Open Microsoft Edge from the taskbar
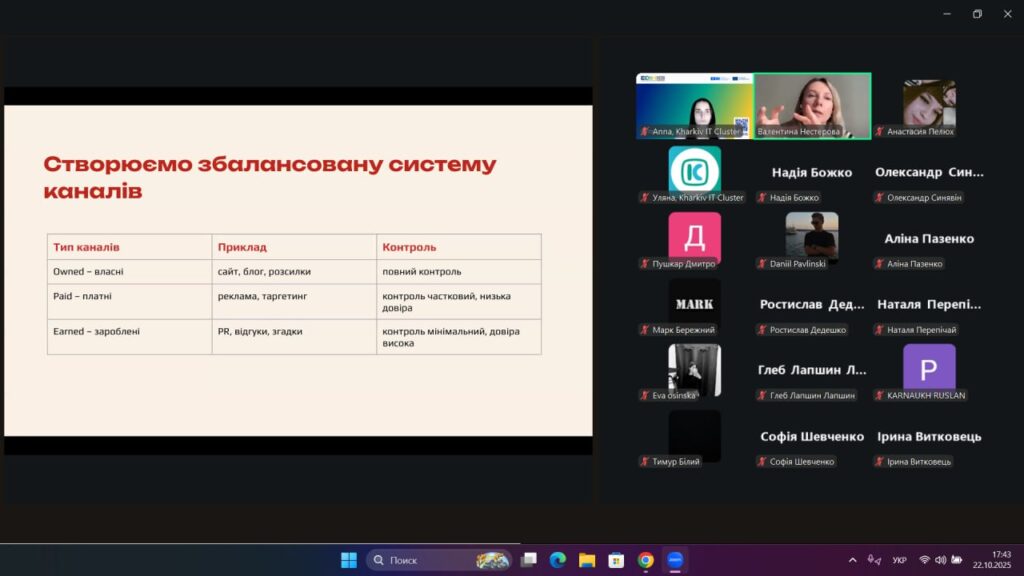Screen dimensions: 1024x576 (x=558, y=560)
